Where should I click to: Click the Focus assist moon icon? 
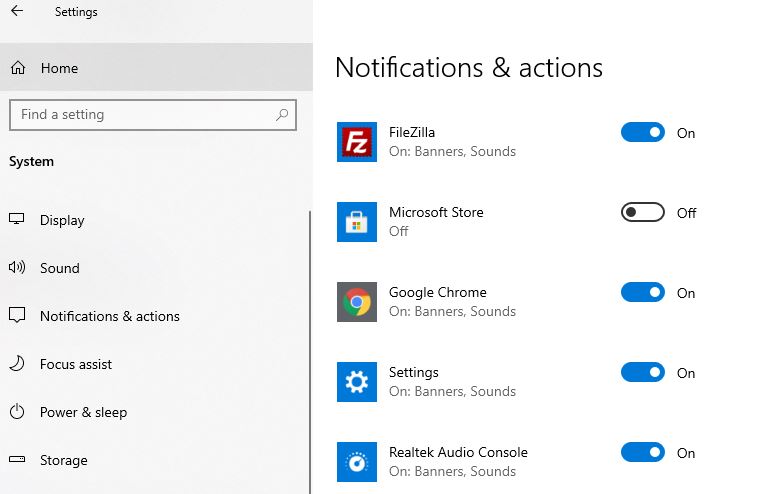point(17,364)
